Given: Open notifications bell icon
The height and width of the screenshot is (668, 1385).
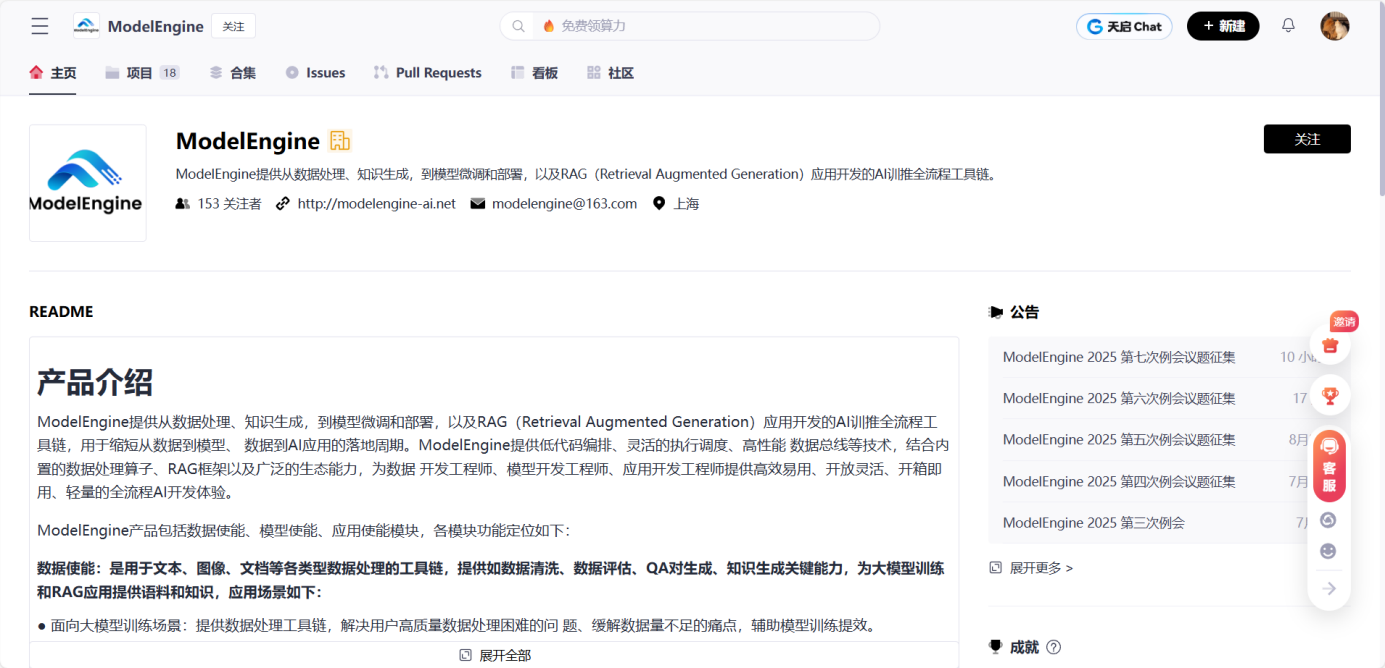Looking at the screenshot, I should point(1288,26).
